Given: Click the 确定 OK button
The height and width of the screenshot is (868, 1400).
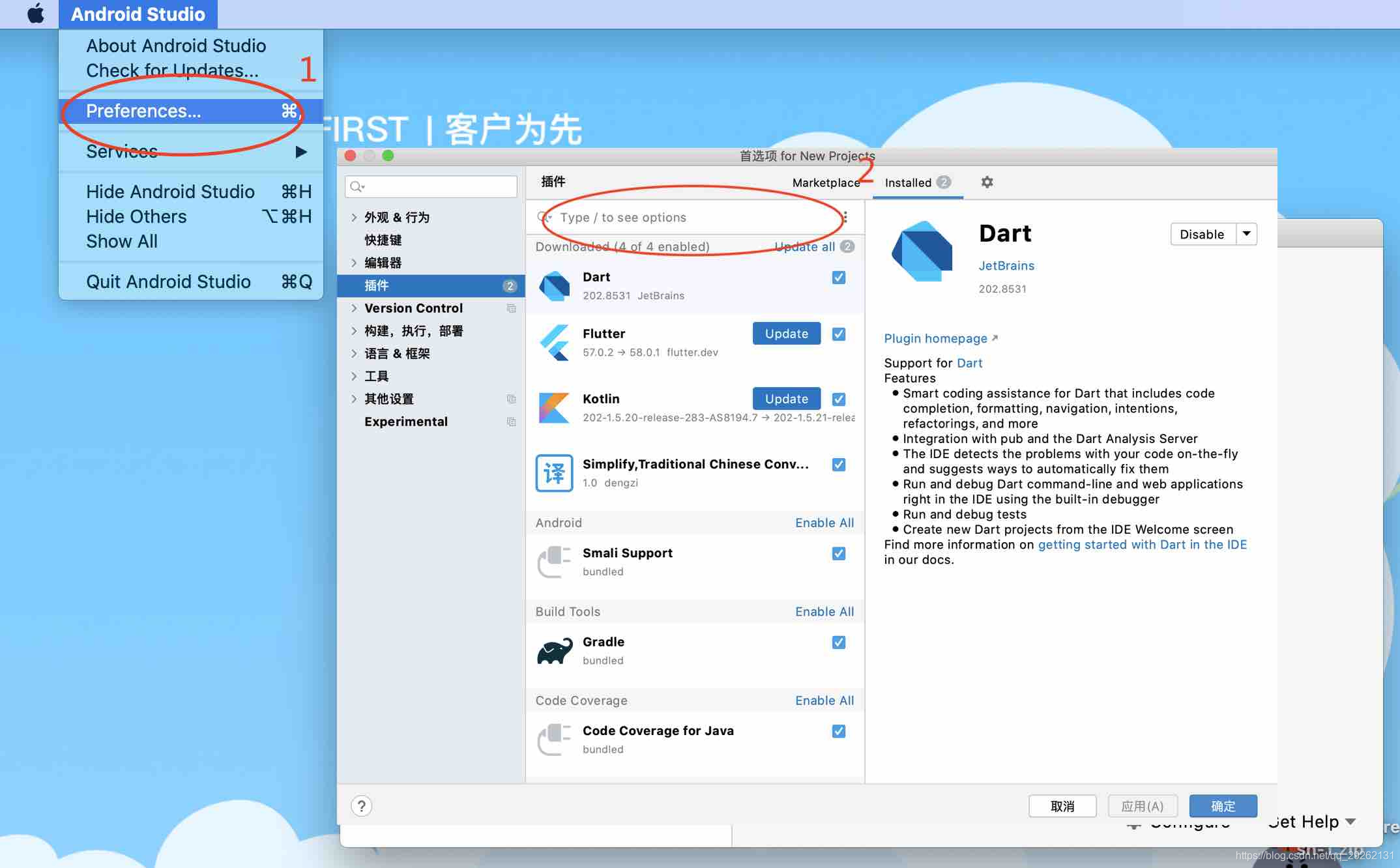Looking at the screenshot, I should tap(1223, 806).
